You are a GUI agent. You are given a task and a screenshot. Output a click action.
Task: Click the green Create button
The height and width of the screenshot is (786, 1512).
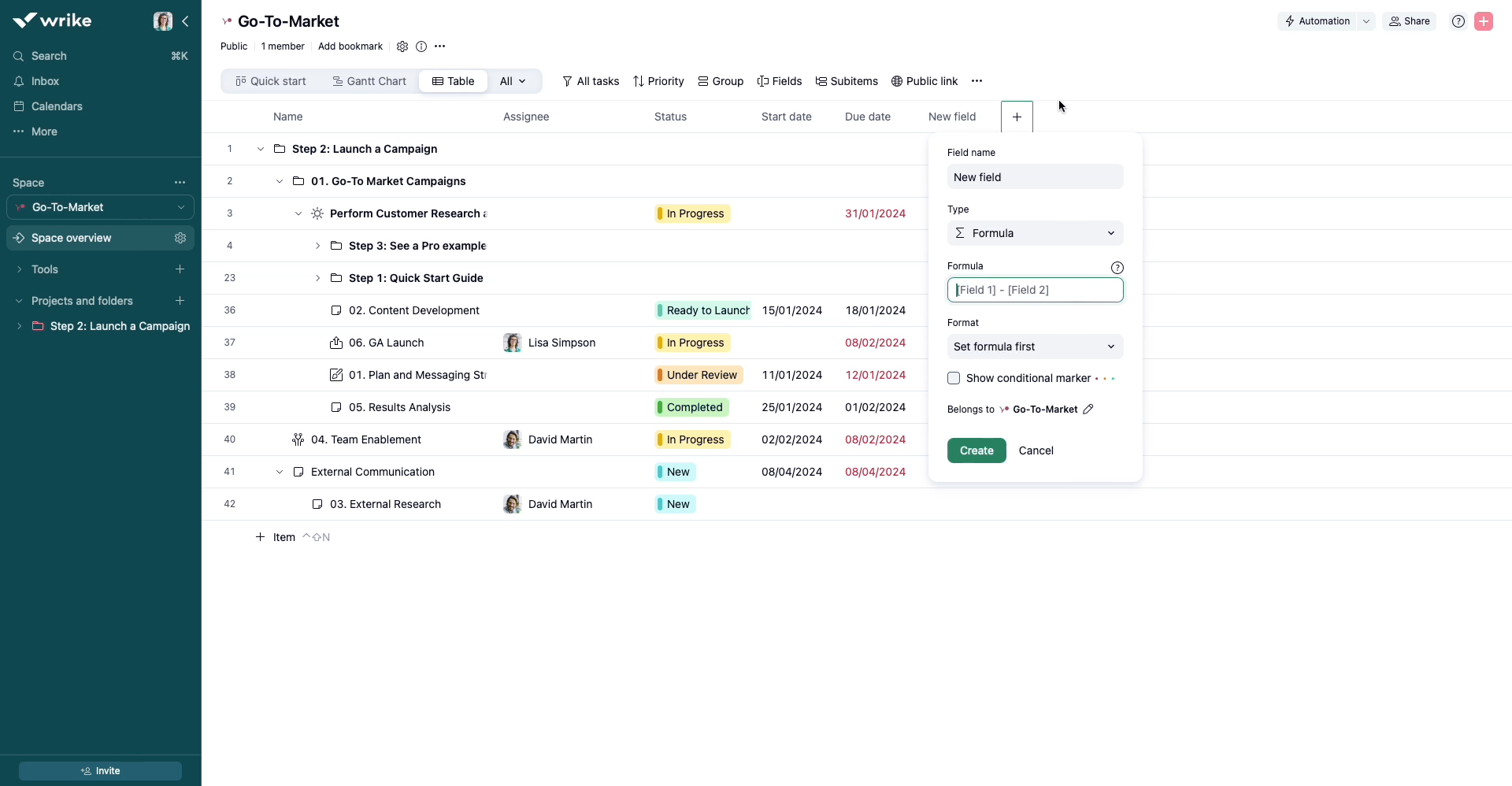point(976,450)
